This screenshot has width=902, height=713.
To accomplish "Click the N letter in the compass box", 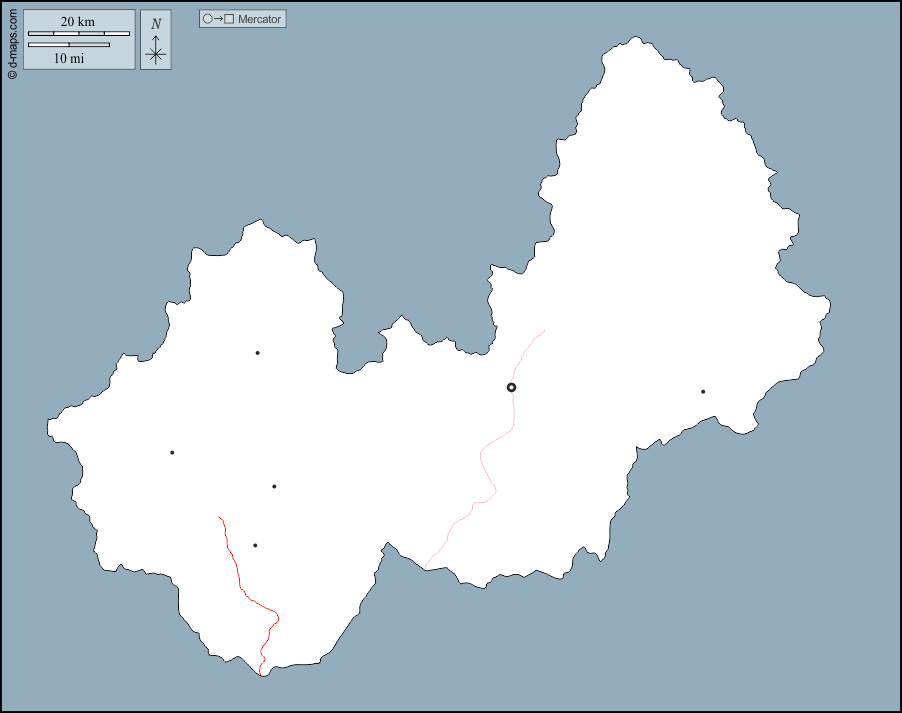I will [155, 24].
